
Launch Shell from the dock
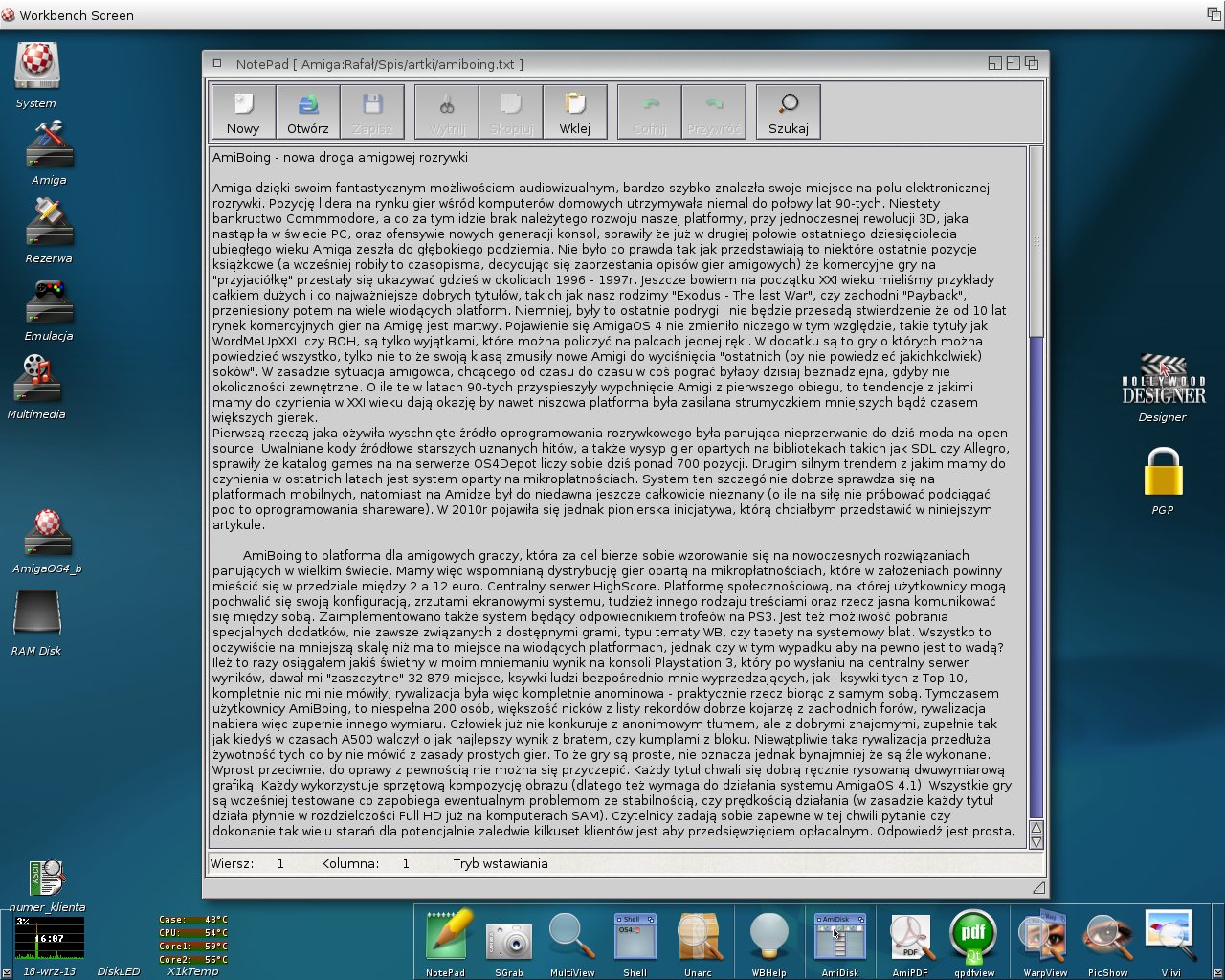pos(635,944)
